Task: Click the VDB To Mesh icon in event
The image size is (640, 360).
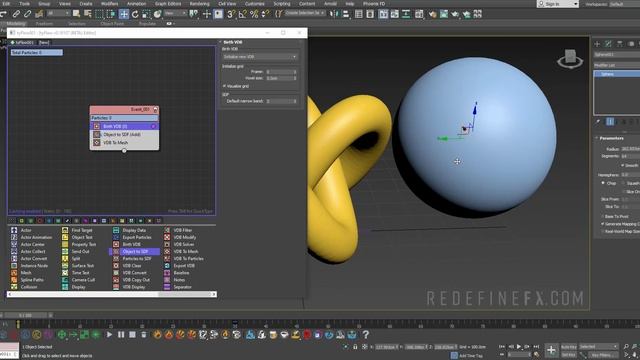Action: pos(97,142)
